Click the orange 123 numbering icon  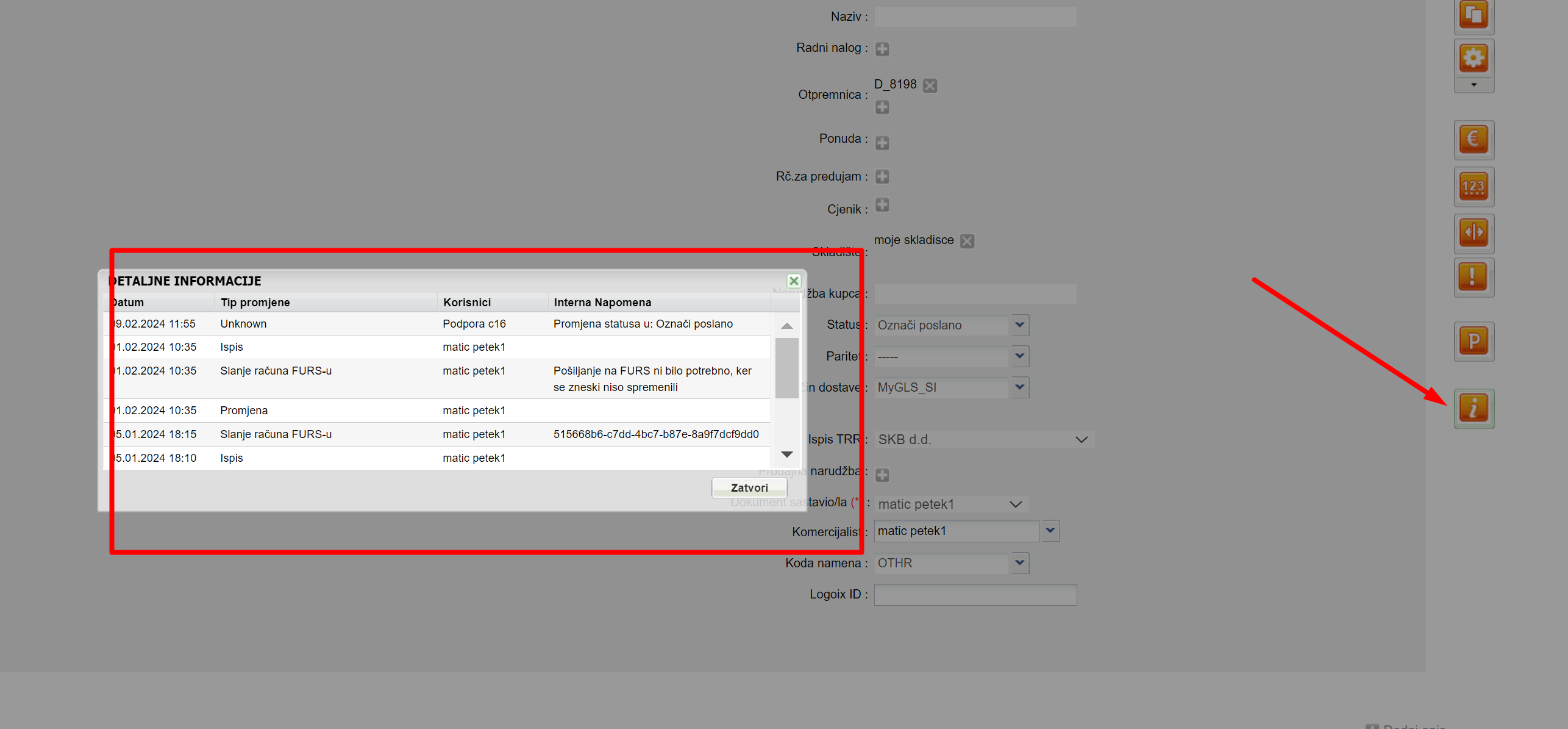coord(1474,187)
